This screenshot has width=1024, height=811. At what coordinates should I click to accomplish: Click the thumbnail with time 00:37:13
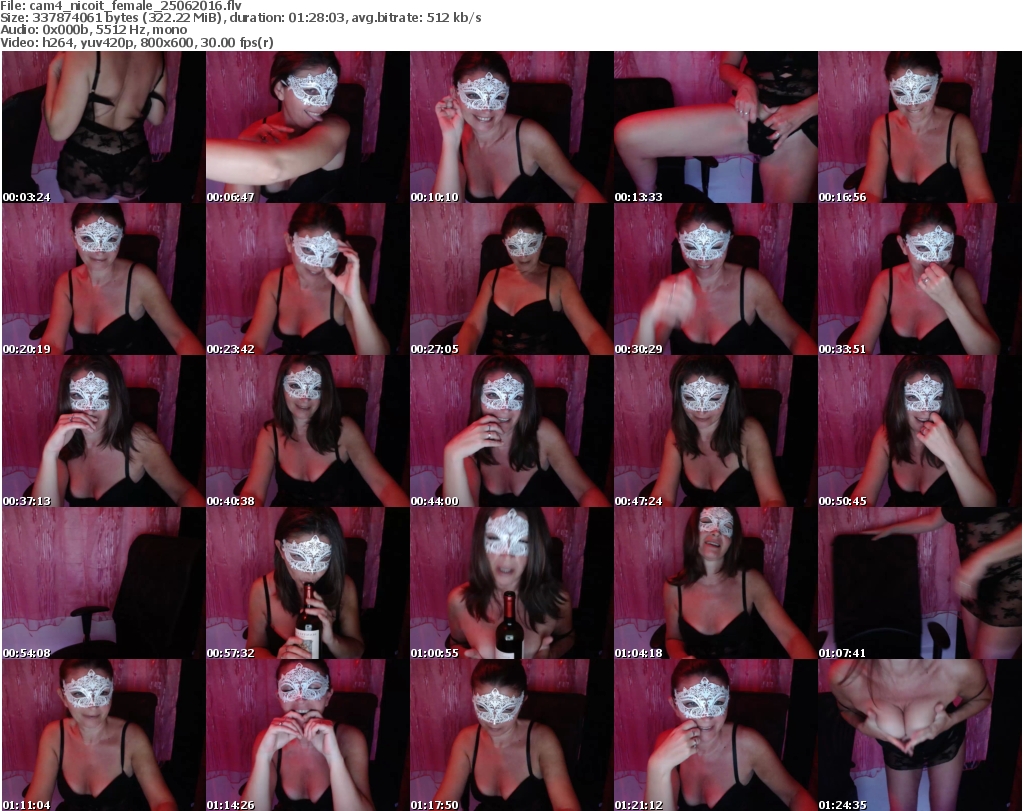coord(104,432)
